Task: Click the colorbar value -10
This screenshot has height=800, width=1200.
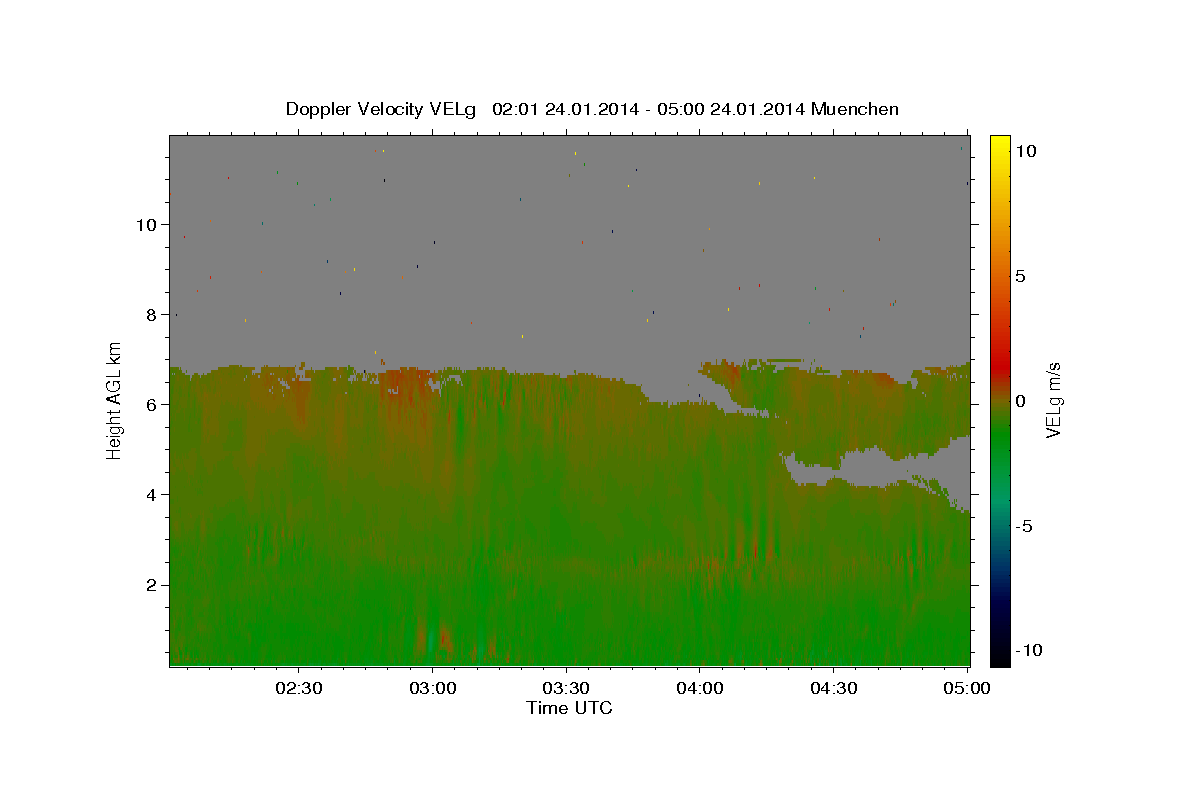Action: (x=1029, y=651)
